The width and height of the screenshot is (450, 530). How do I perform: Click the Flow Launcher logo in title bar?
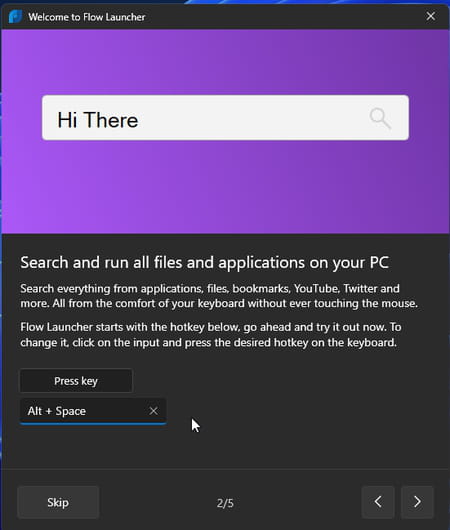(15, 17)
